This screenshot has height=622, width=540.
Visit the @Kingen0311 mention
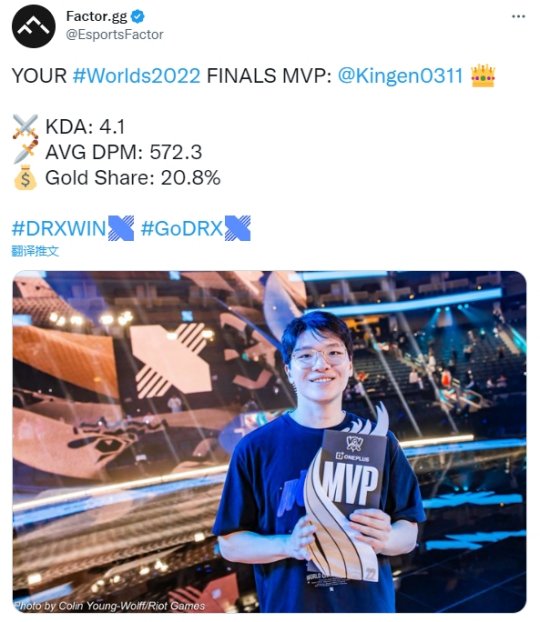coord(400,75)
